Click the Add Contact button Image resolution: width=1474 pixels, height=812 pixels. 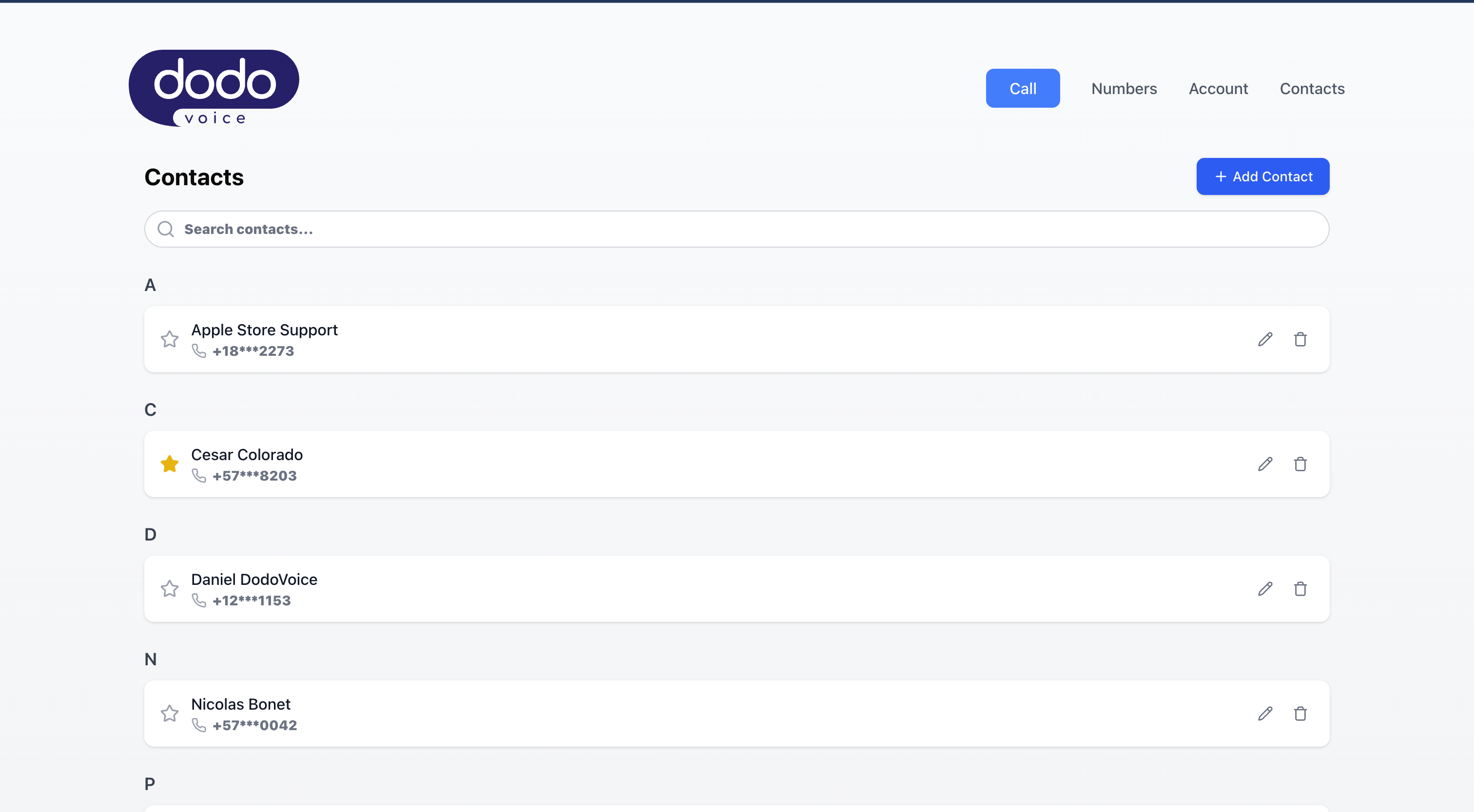(1263, 176)
